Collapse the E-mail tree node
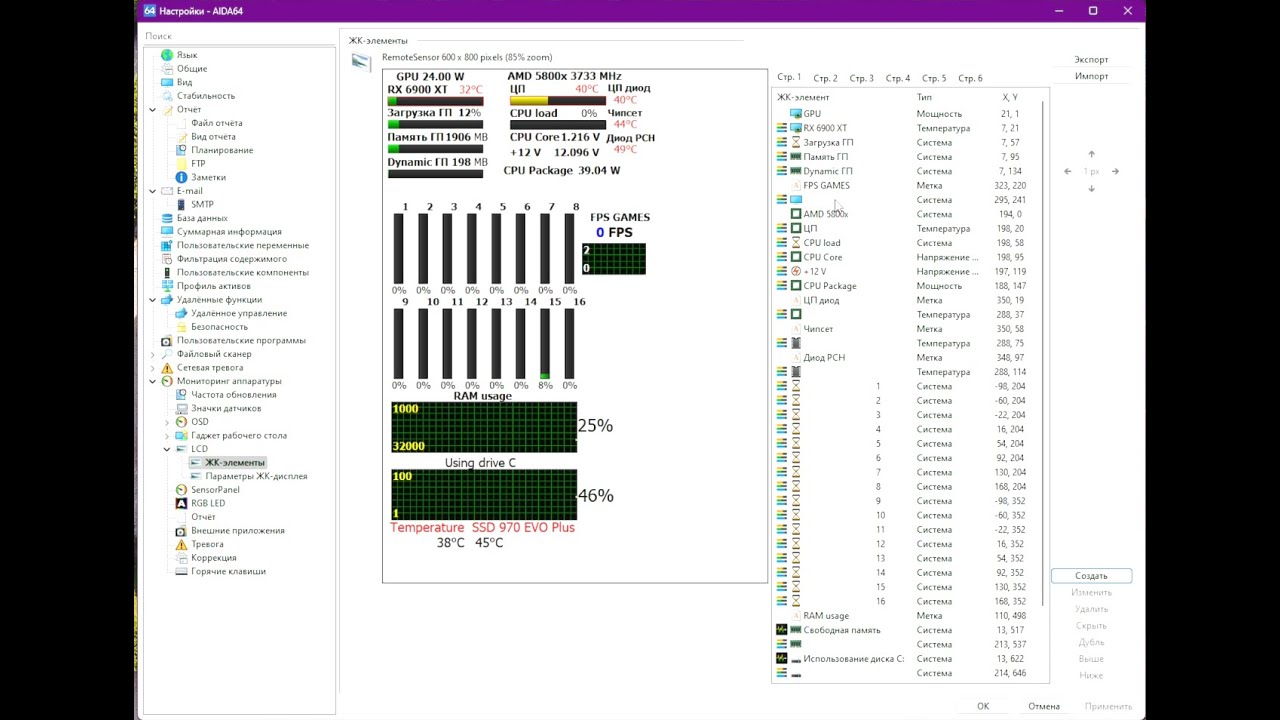Viewport: 1280px width, 720px height. (x=153, y=191)
